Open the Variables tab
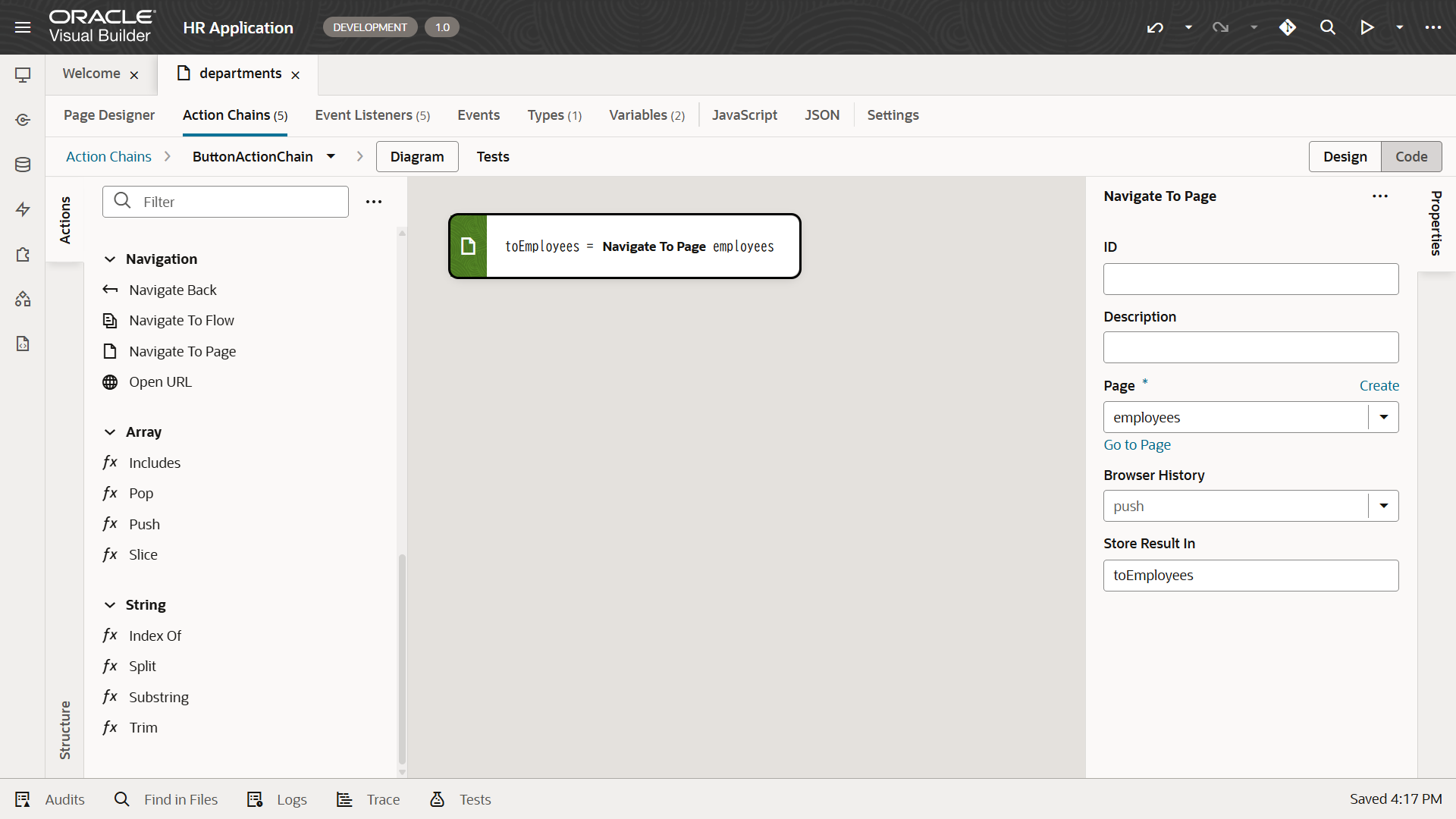This screenshot has height=819, width=1456. pyautogui.click(x=646, y=115)
